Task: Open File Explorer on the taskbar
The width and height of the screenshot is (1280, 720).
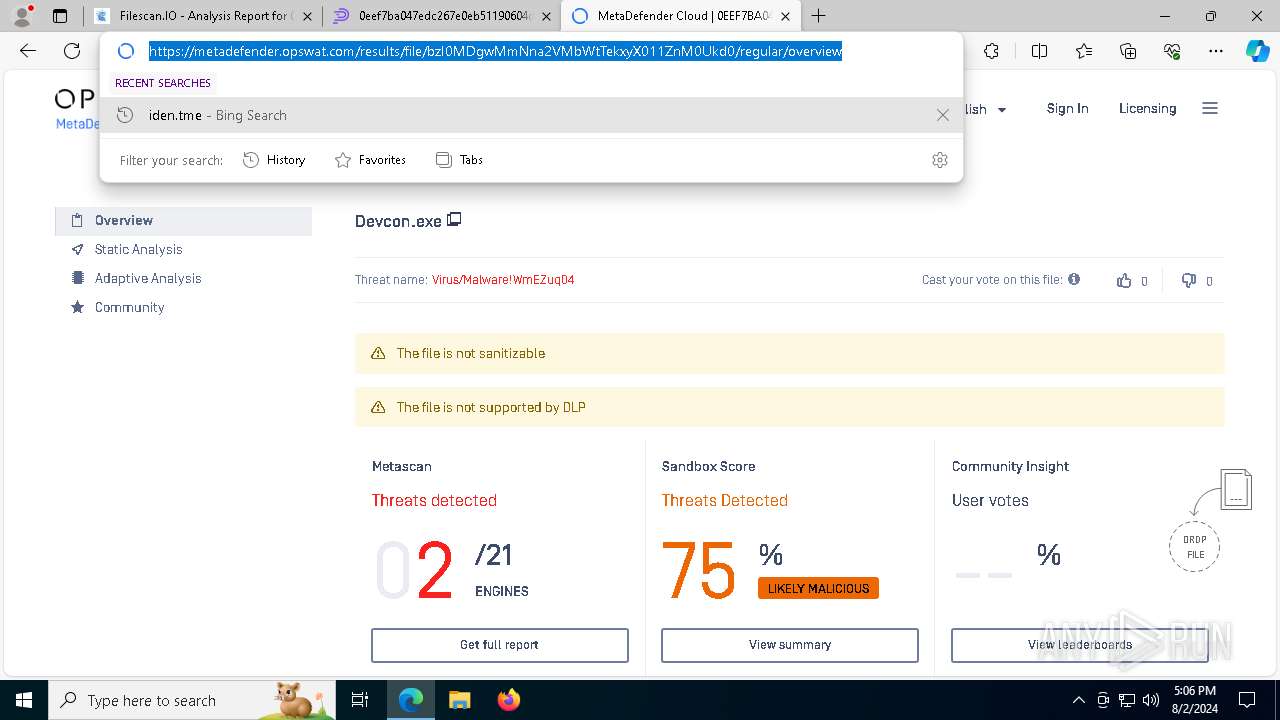Action: coord(459,700)
